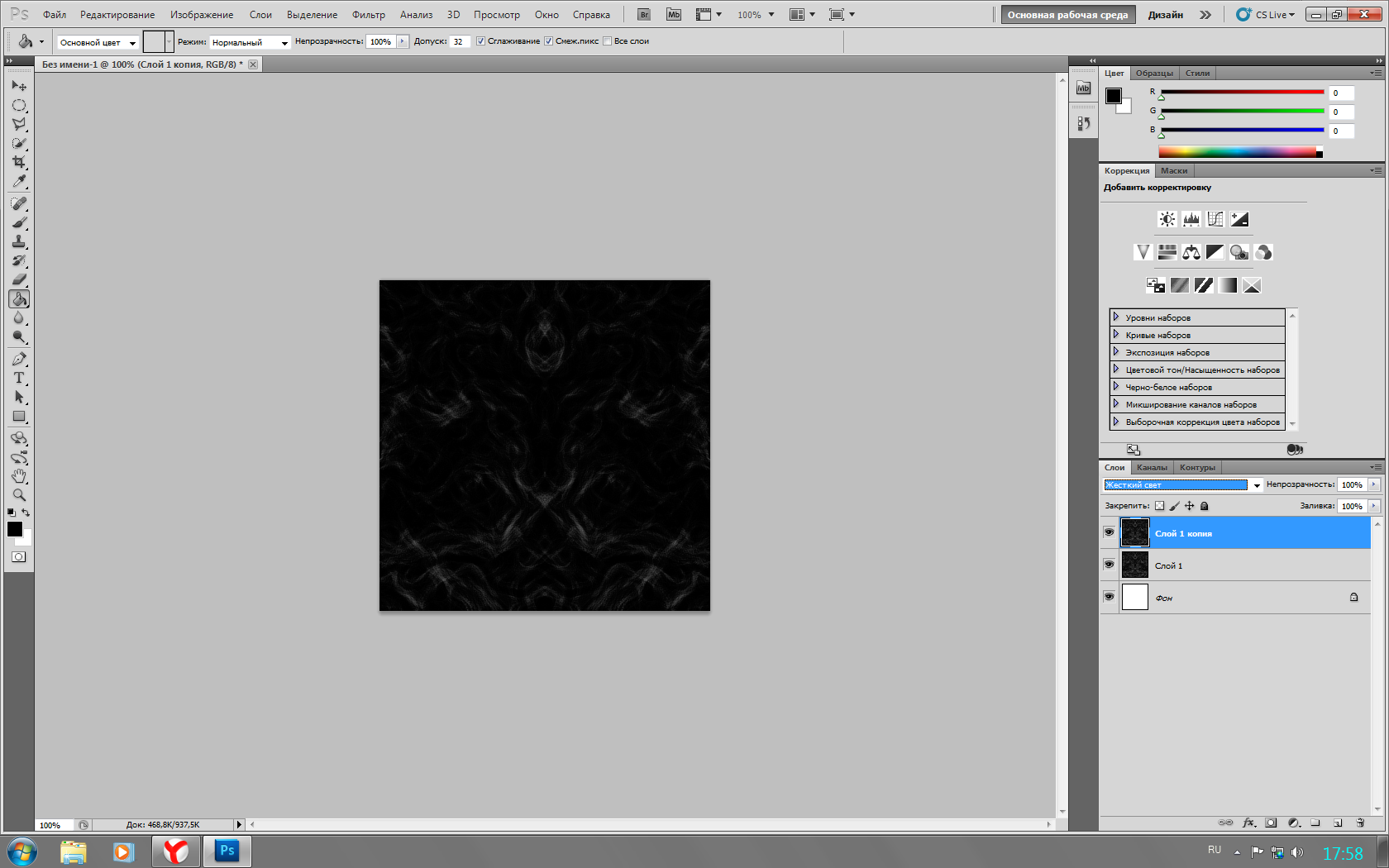Select the Rectangle shape tool
1389x868 pixels.
pos(19,417)
